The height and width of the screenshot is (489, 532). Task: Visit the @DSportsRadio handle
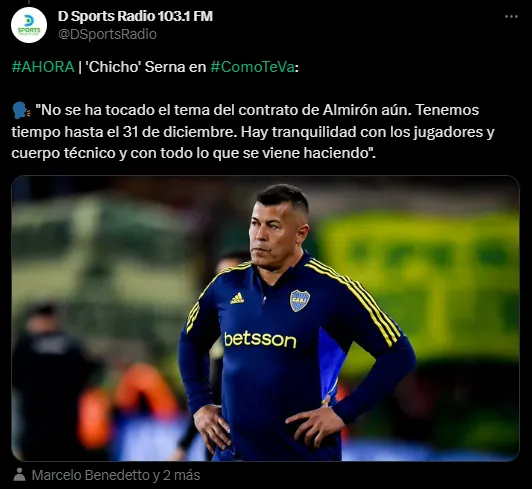click(x=107, y=34)
